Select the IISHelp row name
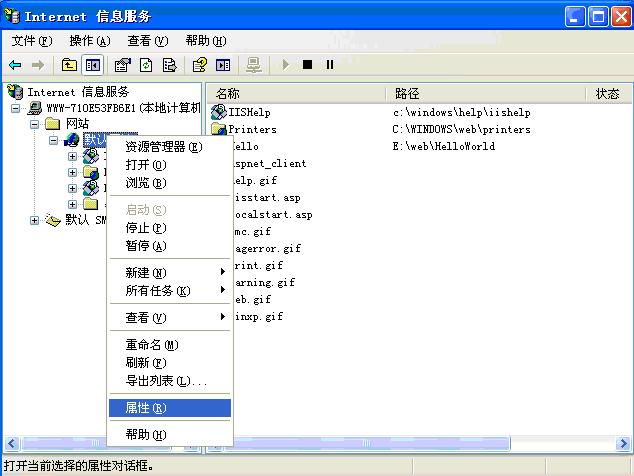The image size is (634, 476). coord(249,112)
